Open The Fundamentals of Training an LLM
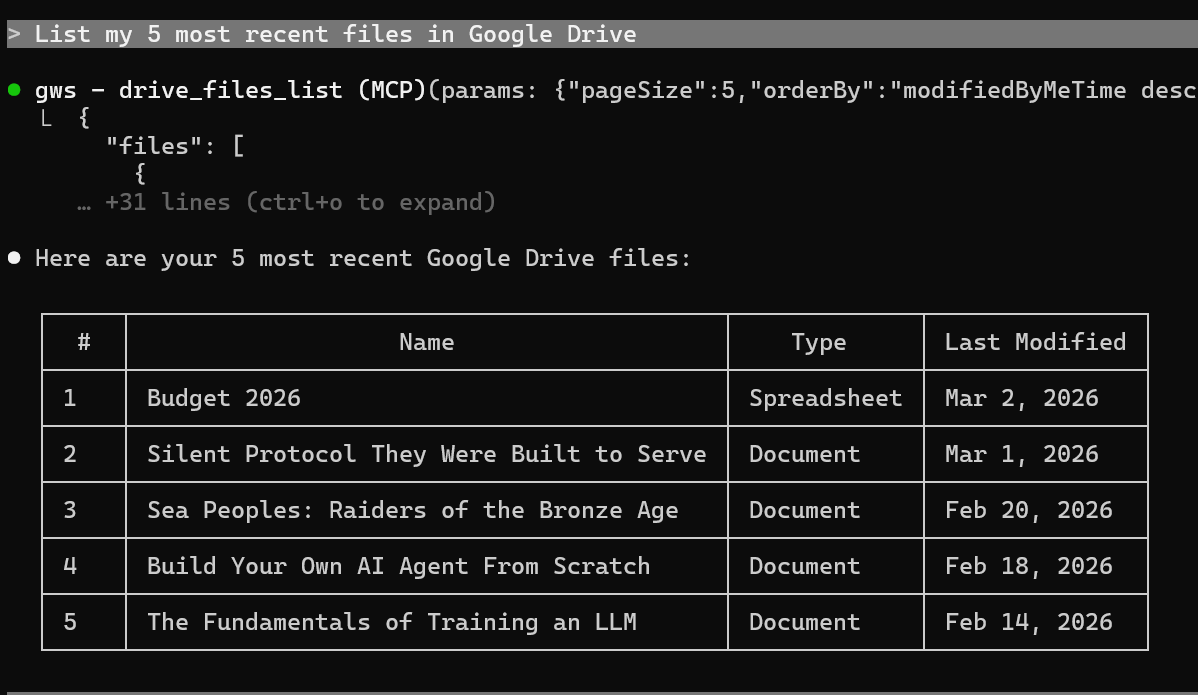The image size is (1198, 695). [391, 622]
